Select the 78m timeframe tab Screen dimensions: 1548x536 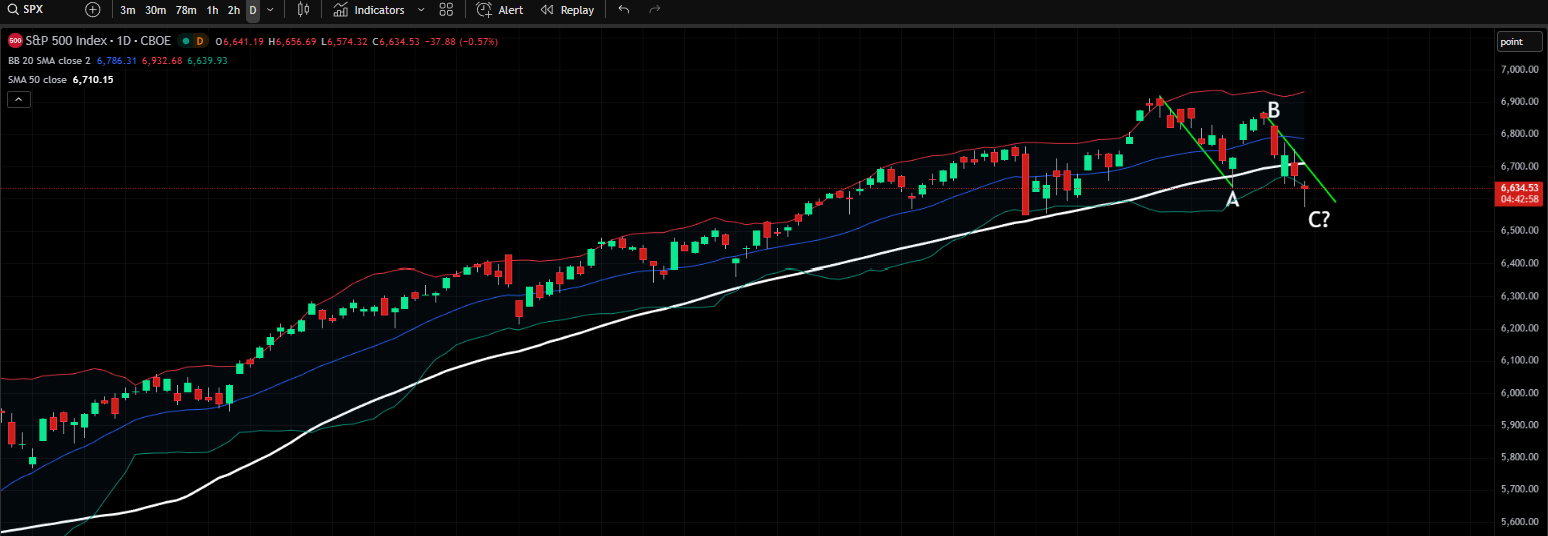[186, 10]
